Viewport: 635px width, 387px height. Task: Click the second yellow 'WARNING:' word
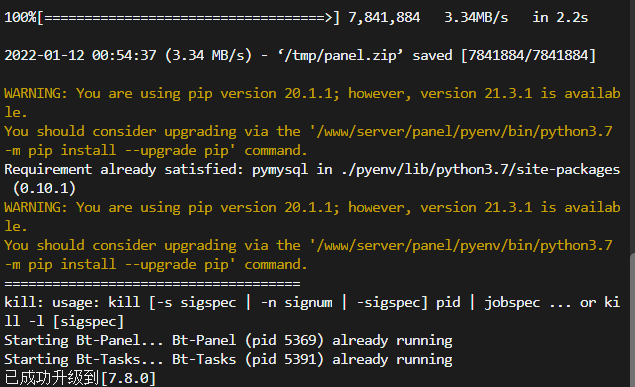click(36, 207)
